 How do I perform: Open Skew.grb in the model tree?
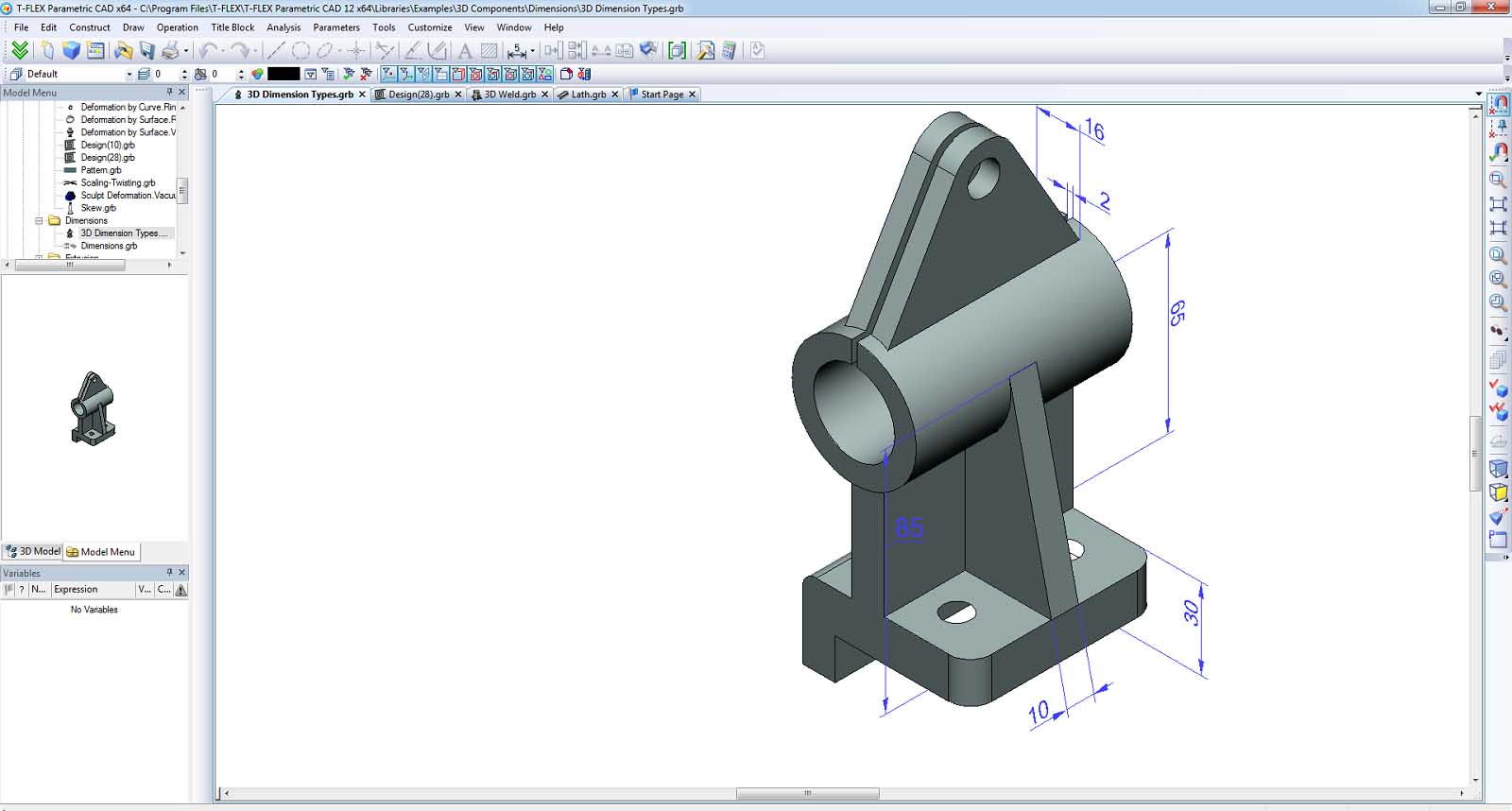click(x=98, y=208)
